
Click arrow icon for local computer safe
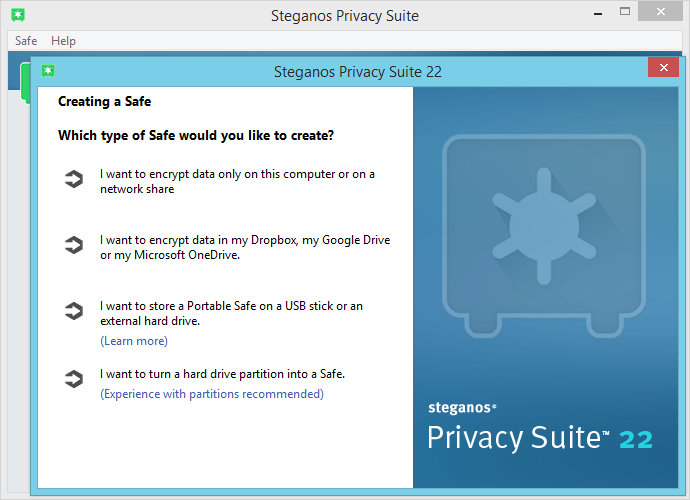73,180
